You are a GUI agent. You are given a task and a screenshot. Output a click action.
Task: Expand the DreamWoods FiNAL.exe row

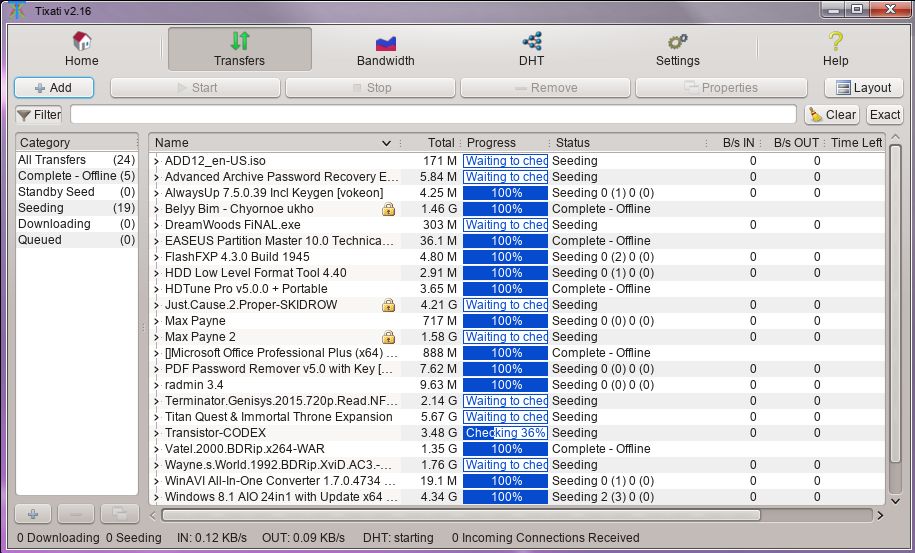(x=156, y=225)
